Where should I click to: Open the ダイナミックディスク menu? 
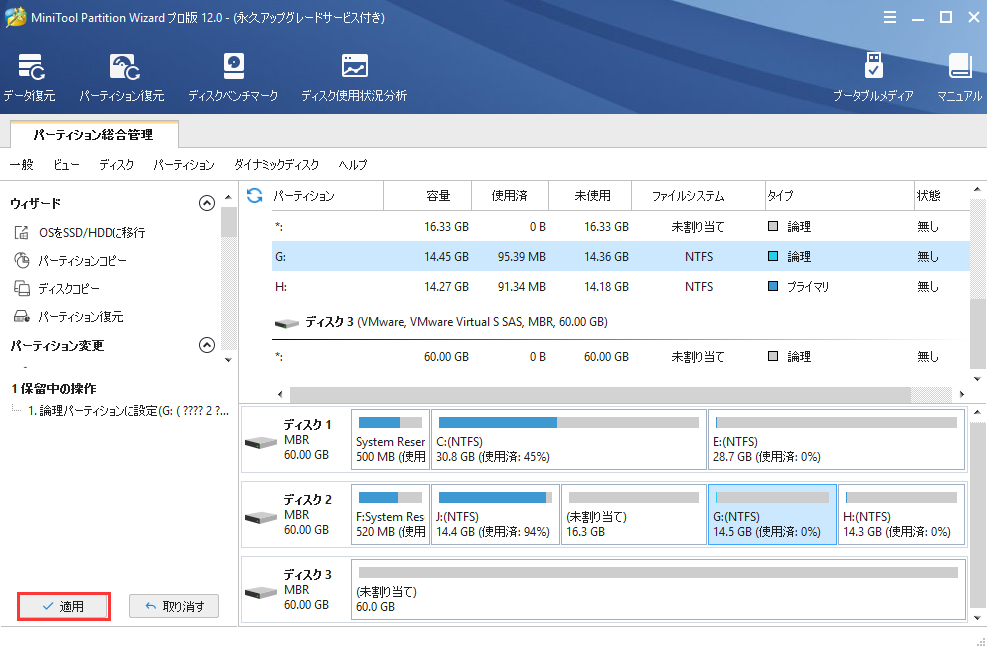pos(276,165)
